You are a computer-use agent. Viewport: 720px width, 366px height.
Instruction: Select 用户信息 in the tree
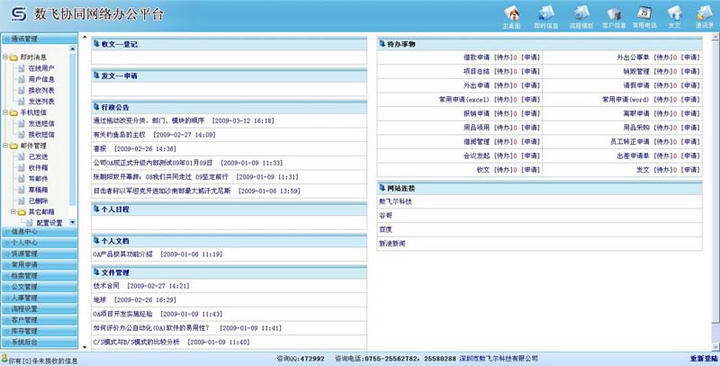click(x=41, y=79)
